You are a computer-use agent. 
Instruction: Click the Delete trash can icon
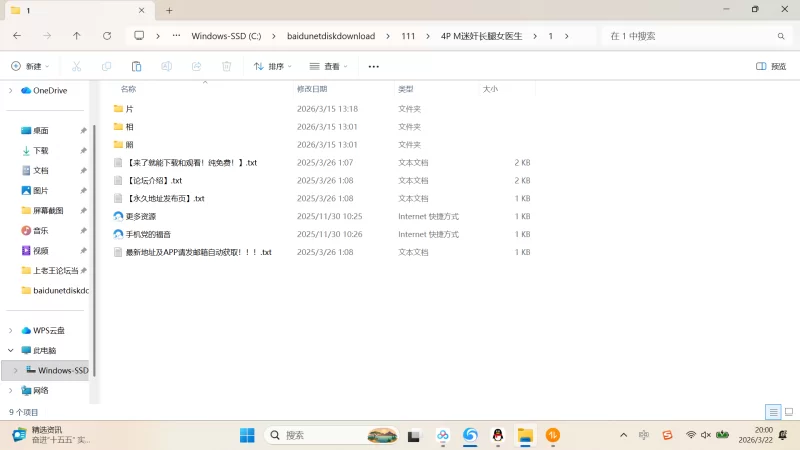[x=227, y=66]
